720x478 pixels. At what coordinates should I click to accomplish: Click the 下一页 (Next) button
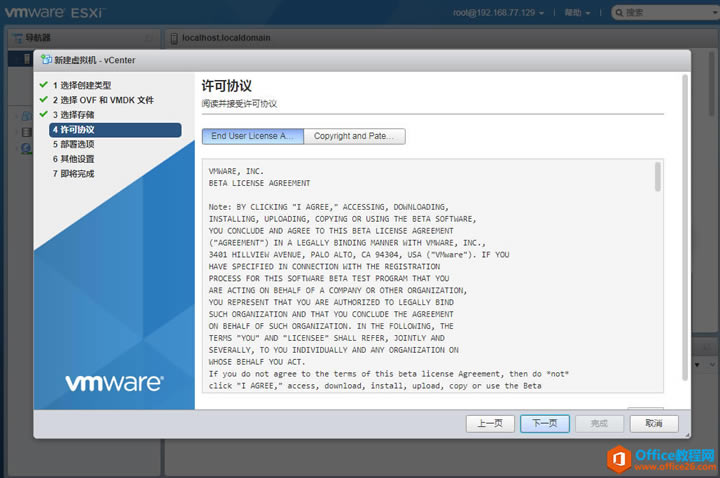pos(545,423)
